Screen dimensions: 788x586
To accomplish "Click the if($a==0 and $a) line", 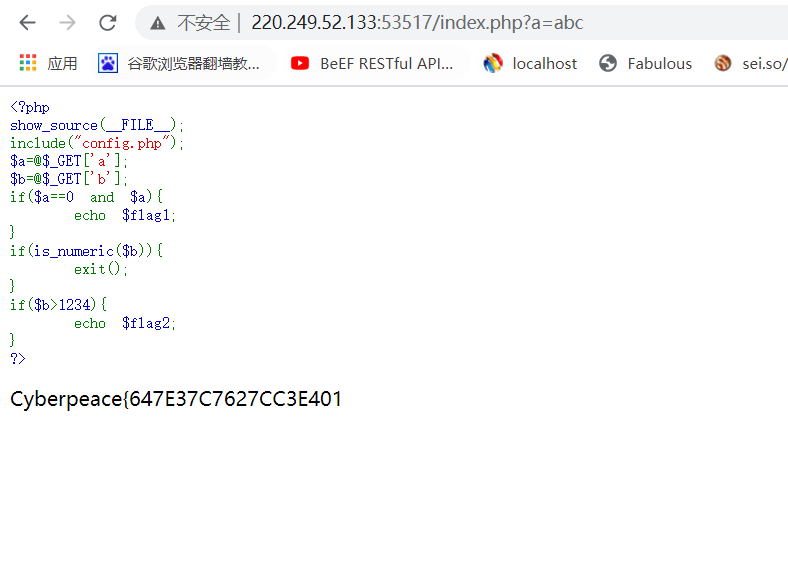I will (x=86, y=197).
